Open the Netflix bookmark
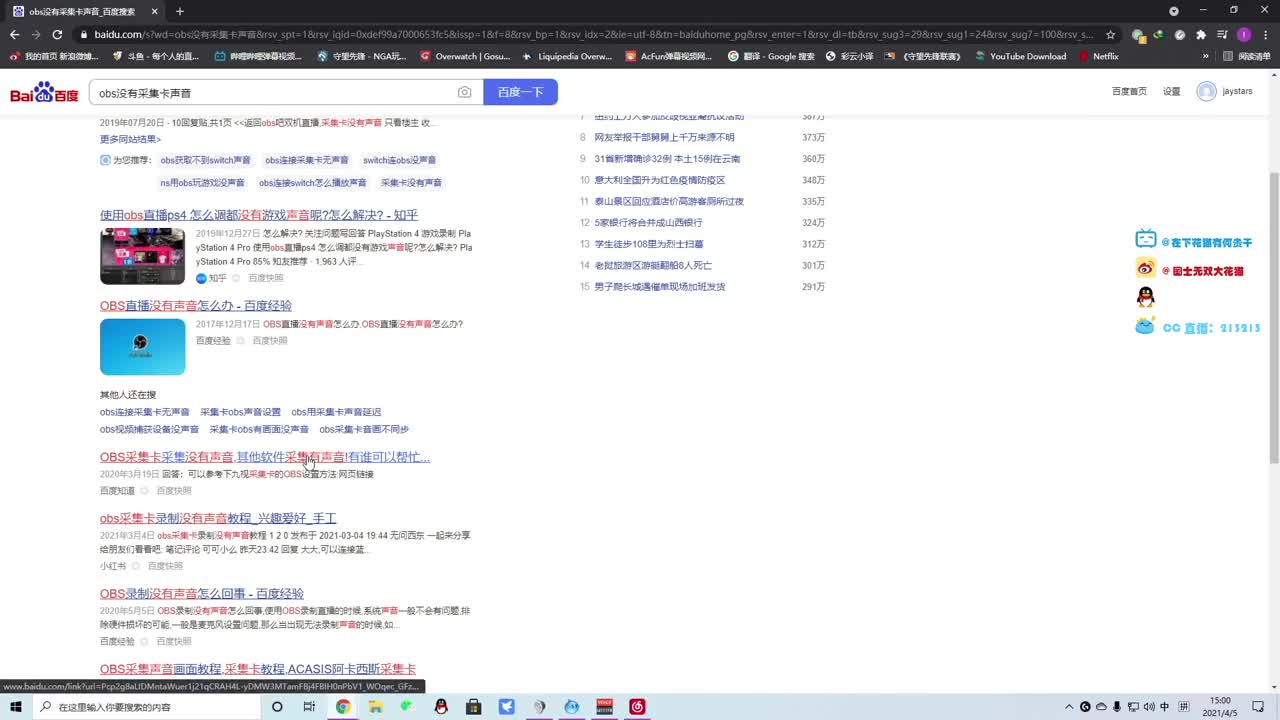Image resolution: width=1280 pixels, height=720 pixels. tap(1099, 56)
